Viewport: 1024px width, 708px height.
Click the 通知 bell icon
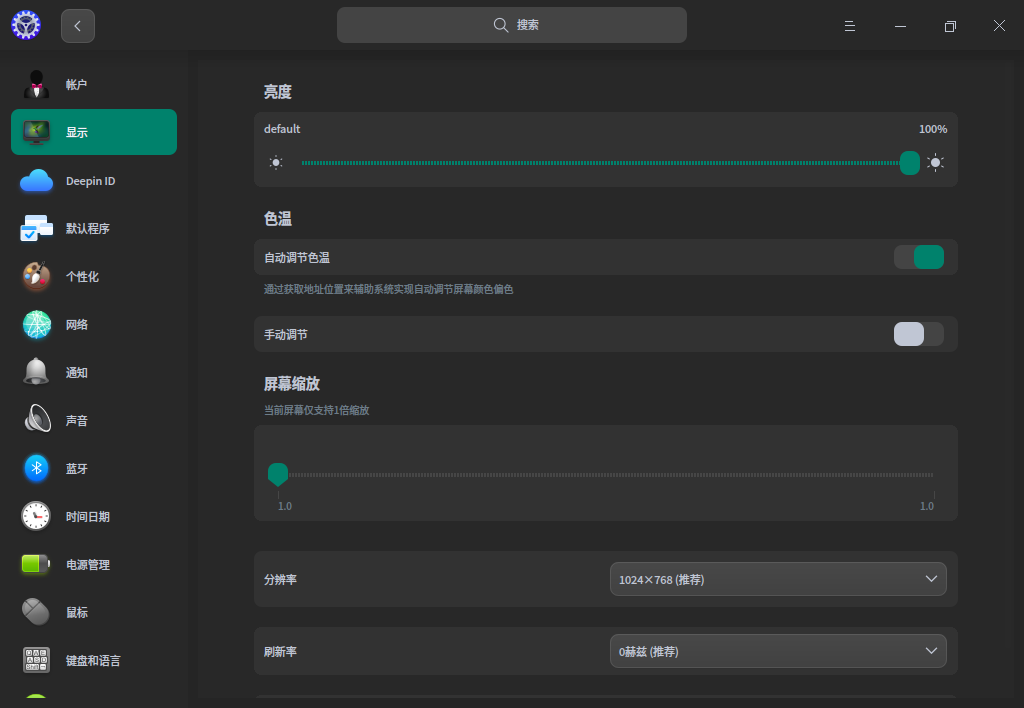click(x=37, y=372)
